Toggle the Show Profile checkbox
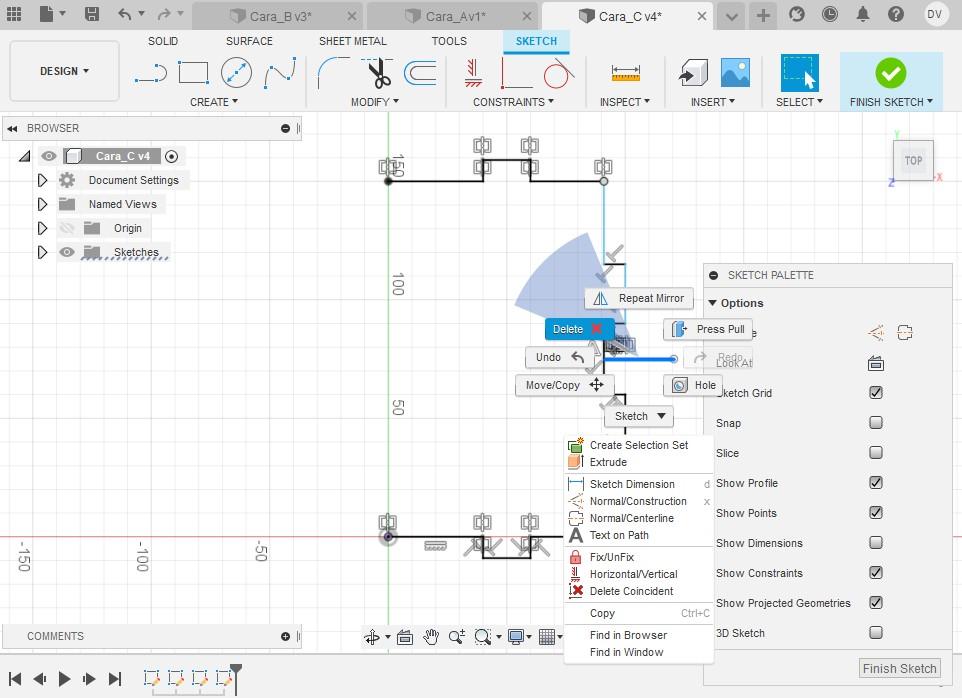This screenshot has width=962, height=698. click(875, 483)
